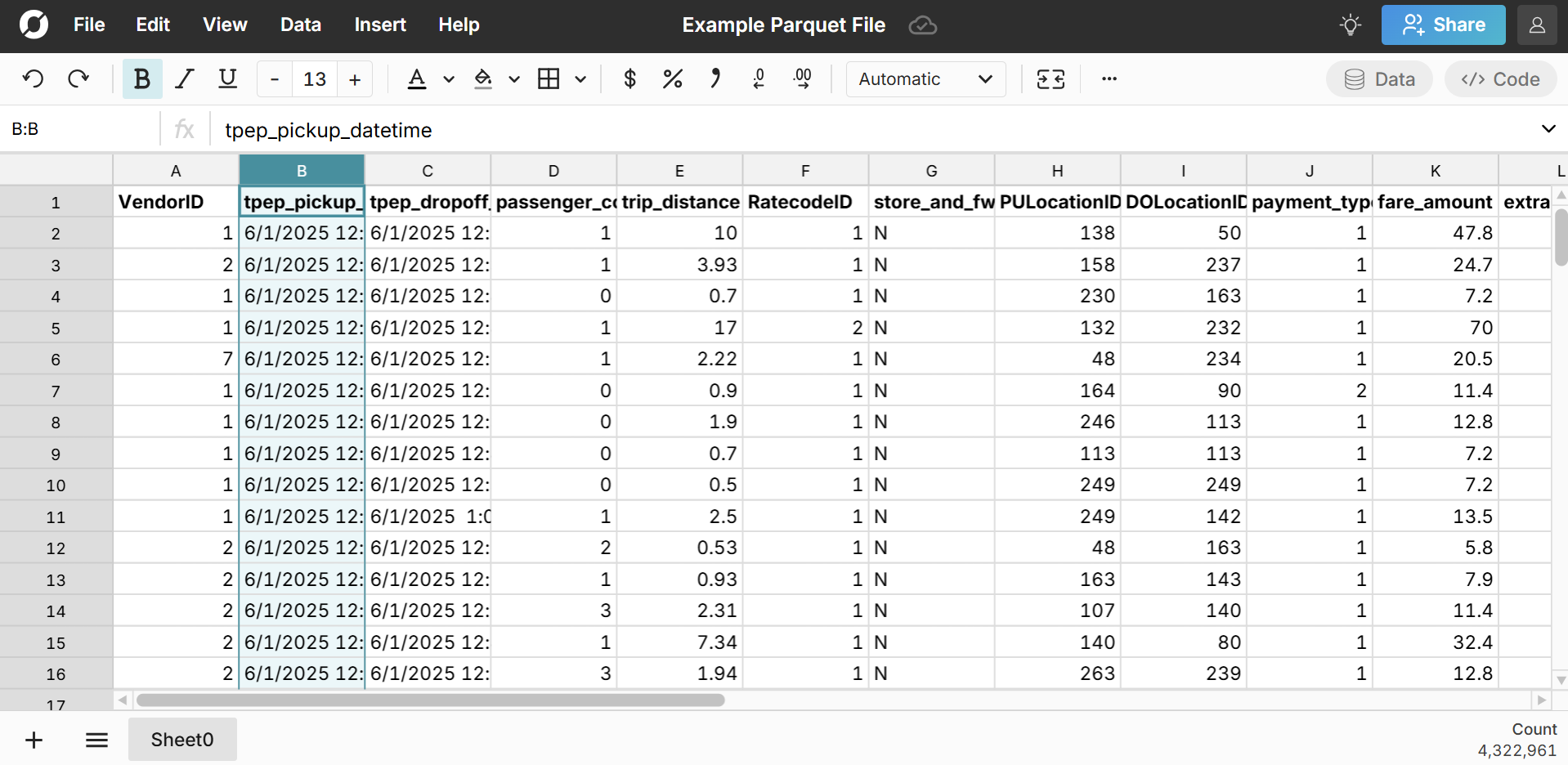Open the more options ellipsis menu
This screenshot has height=765, width=1568.
(x=1109, y=79)
